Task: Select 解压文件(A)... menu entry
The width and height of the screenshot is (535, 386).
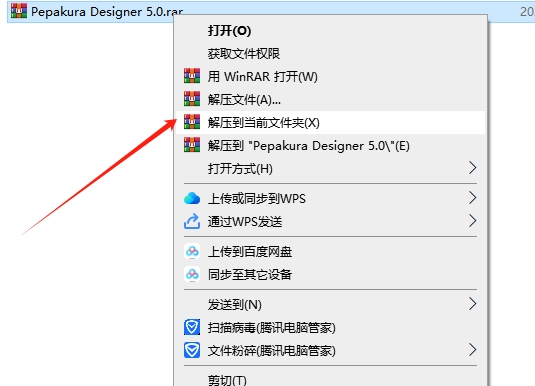Action: tap(330, 100)
